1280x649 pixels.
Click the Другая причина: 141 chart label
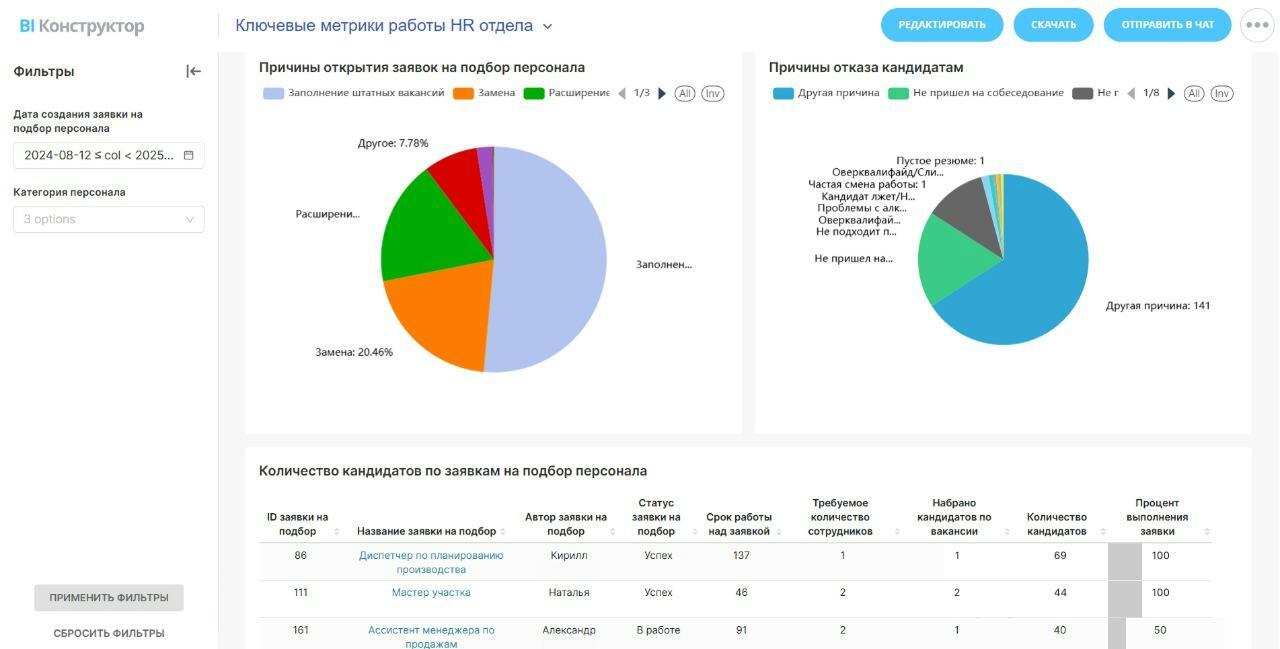[1158, 305]
